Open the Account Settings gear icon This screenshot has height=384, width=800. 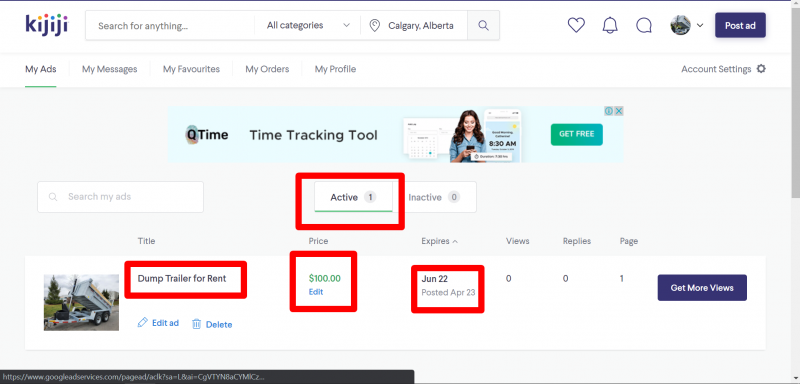coord(761,68)
